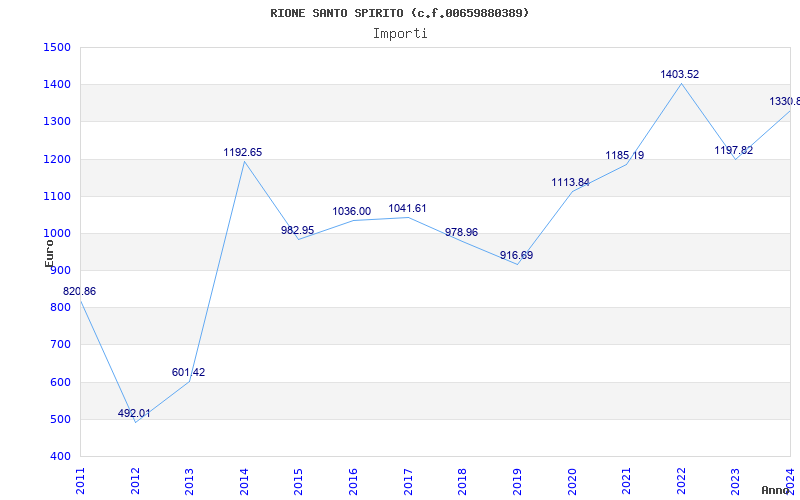
Task: Select the 982.95 data label
Action: tap(297, 230)
